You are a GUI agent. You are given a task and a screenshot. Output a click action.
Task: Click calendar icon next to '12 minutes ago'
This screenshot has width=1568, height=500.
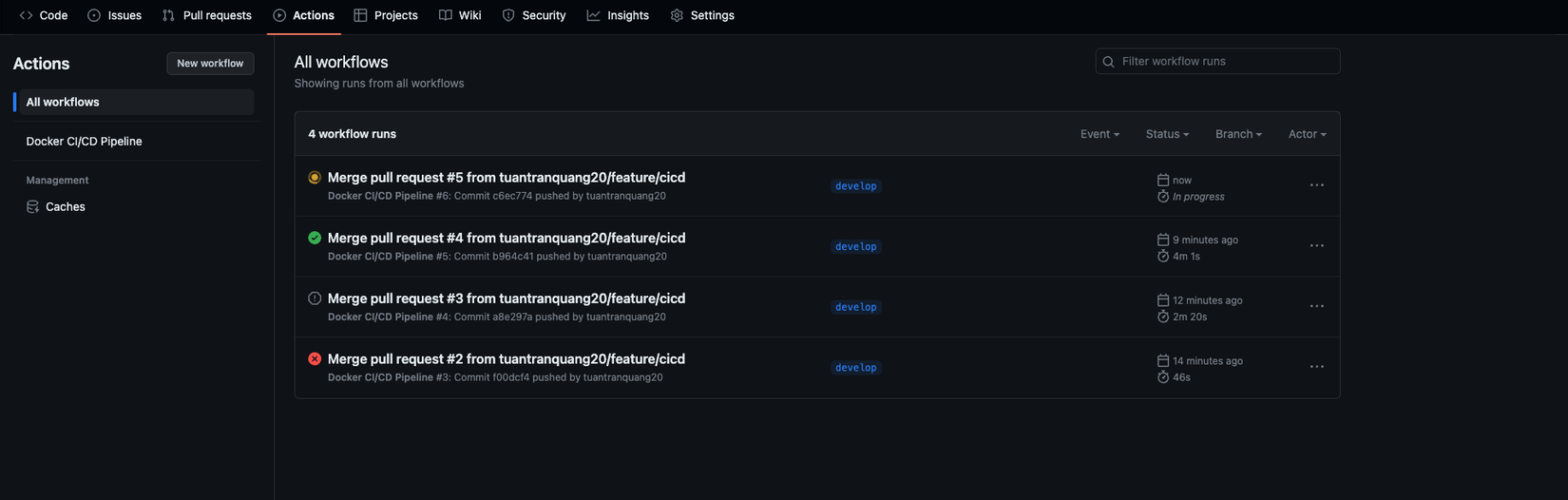[1163, 300]
